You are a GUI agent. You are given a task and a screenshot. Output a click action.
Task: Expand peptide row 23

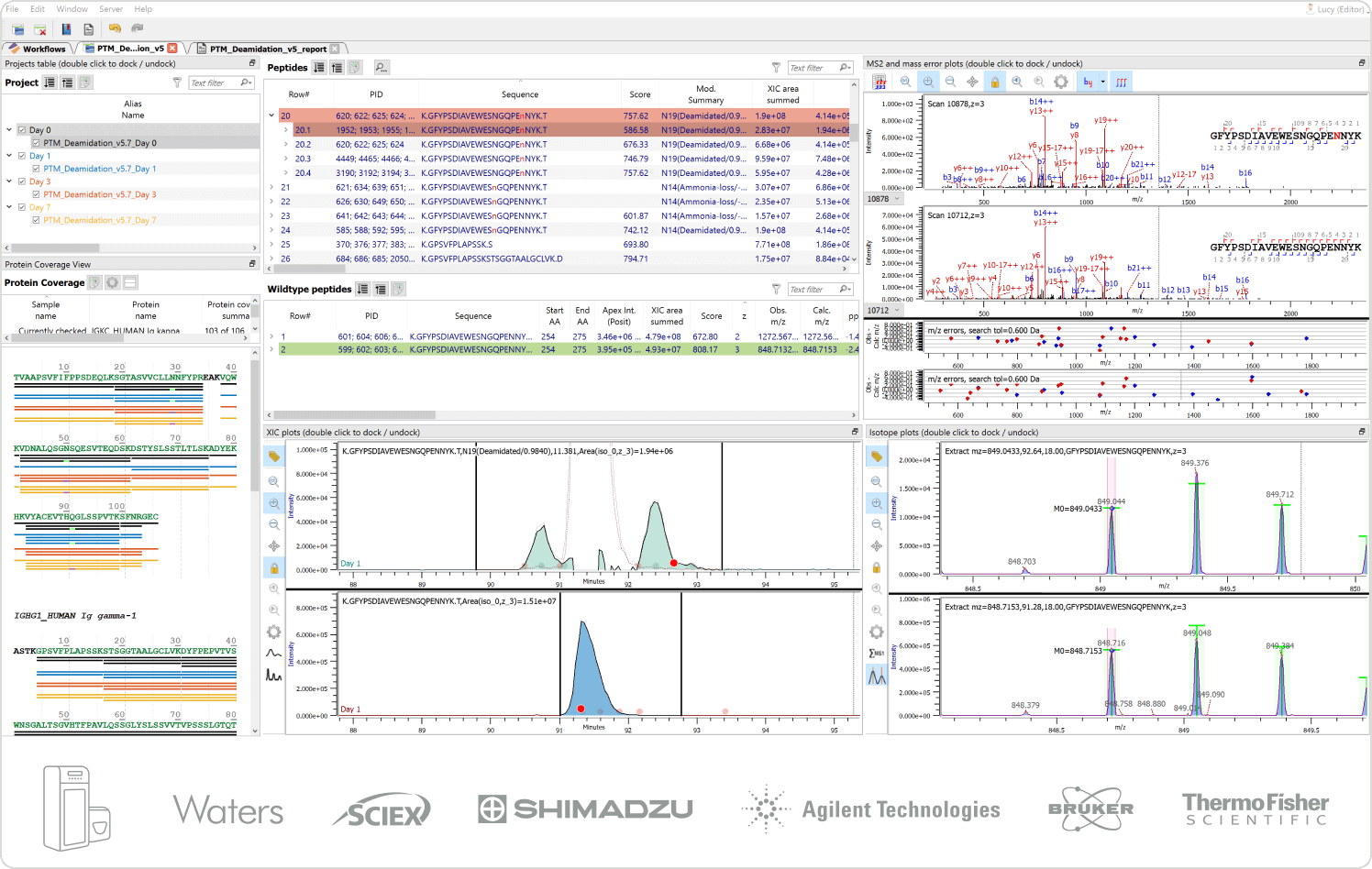[x=271, y=216]
